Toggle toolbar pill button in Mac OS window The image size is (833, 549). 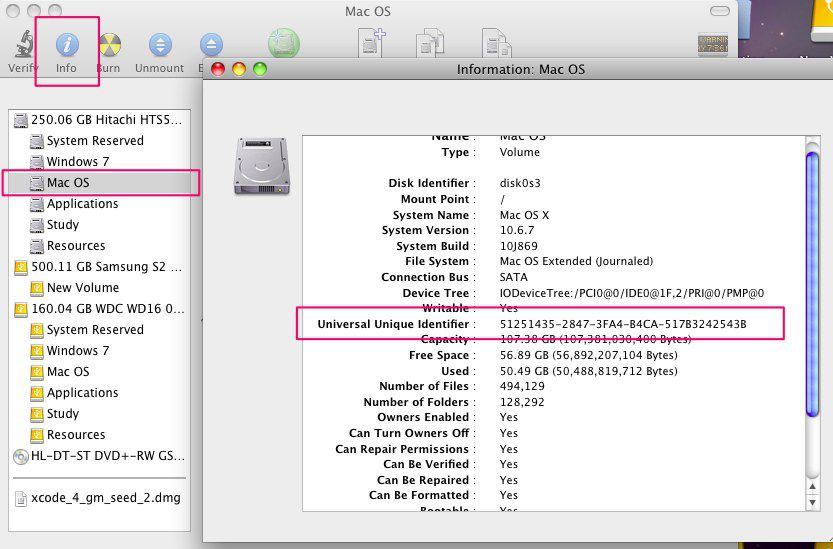[x=719, y=11]
